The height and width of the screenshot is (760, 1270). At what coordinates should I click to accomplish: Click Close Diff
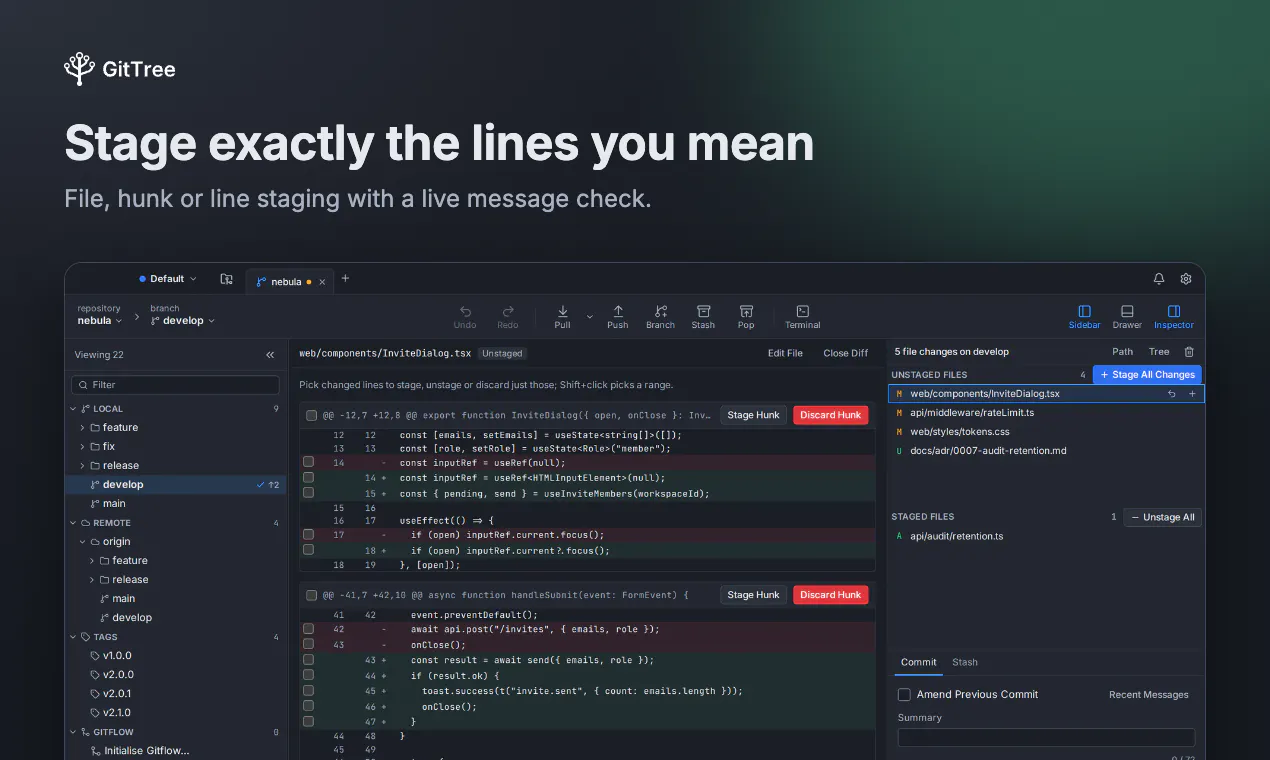[846, 353]
